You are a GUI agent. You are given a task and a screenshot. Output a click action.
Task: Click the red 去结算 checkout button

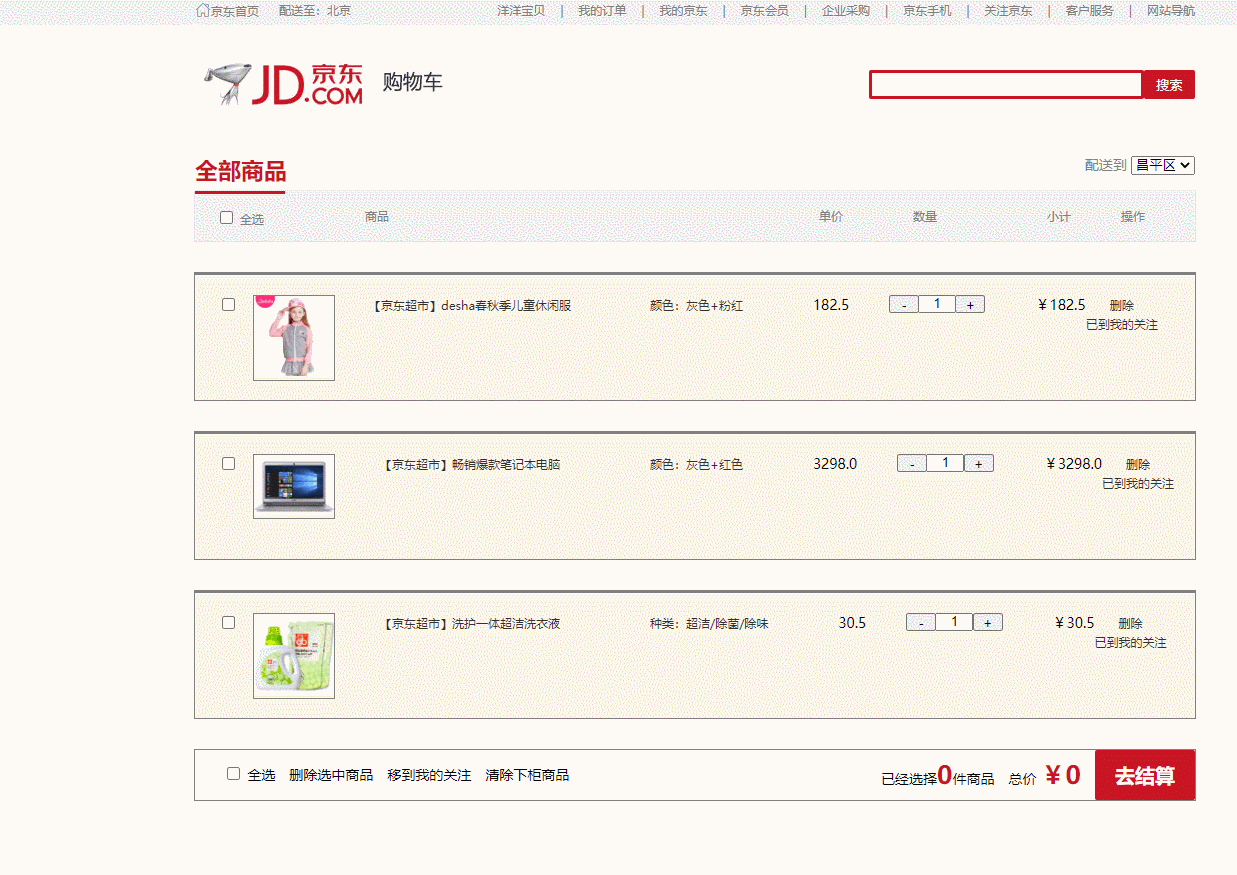(1145, 774)
